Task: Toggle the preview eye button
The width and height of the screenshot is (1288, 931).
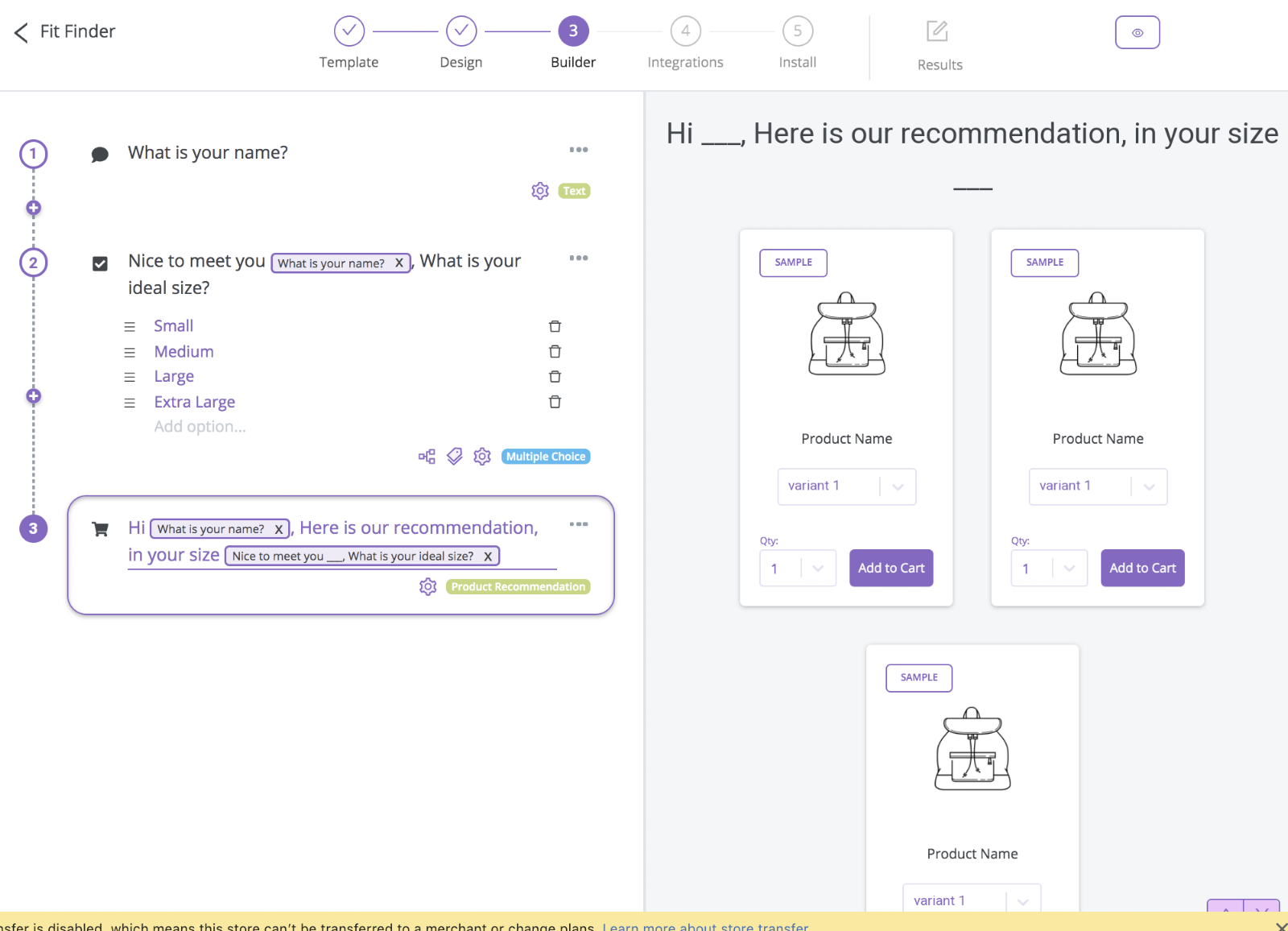Action: click(1137, 32)
